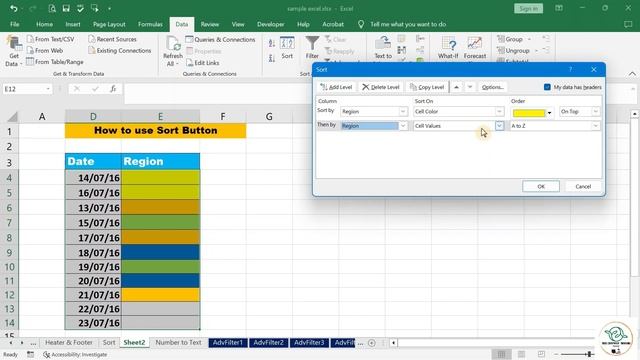Select the Sort sheet tab
Image resolution: width=640 pixels, height=360 pixels.
click(x=109, y=342)
